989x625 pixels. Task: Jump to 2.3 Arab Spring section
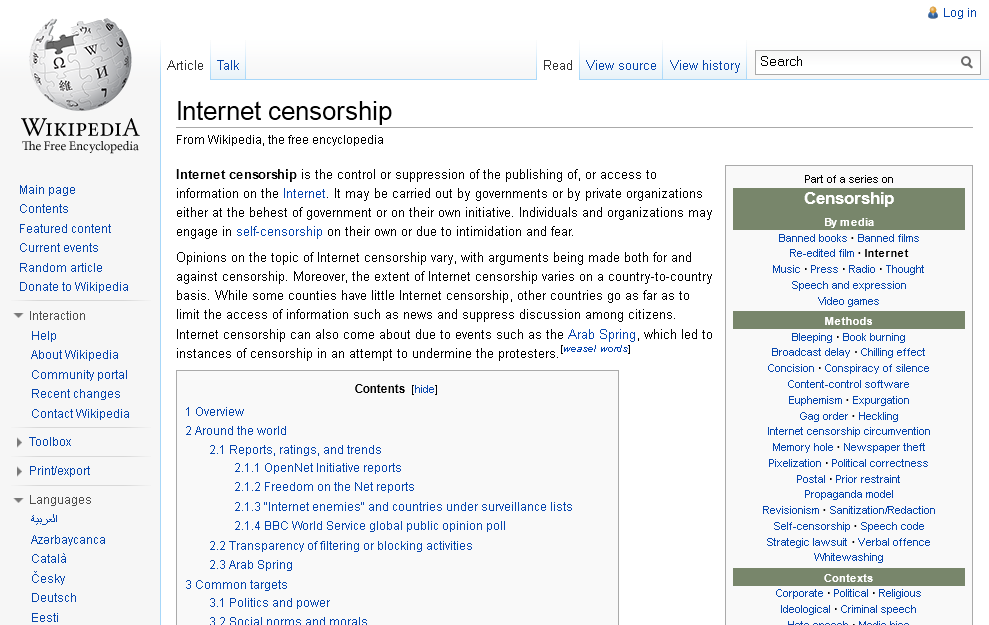point(251,564)
